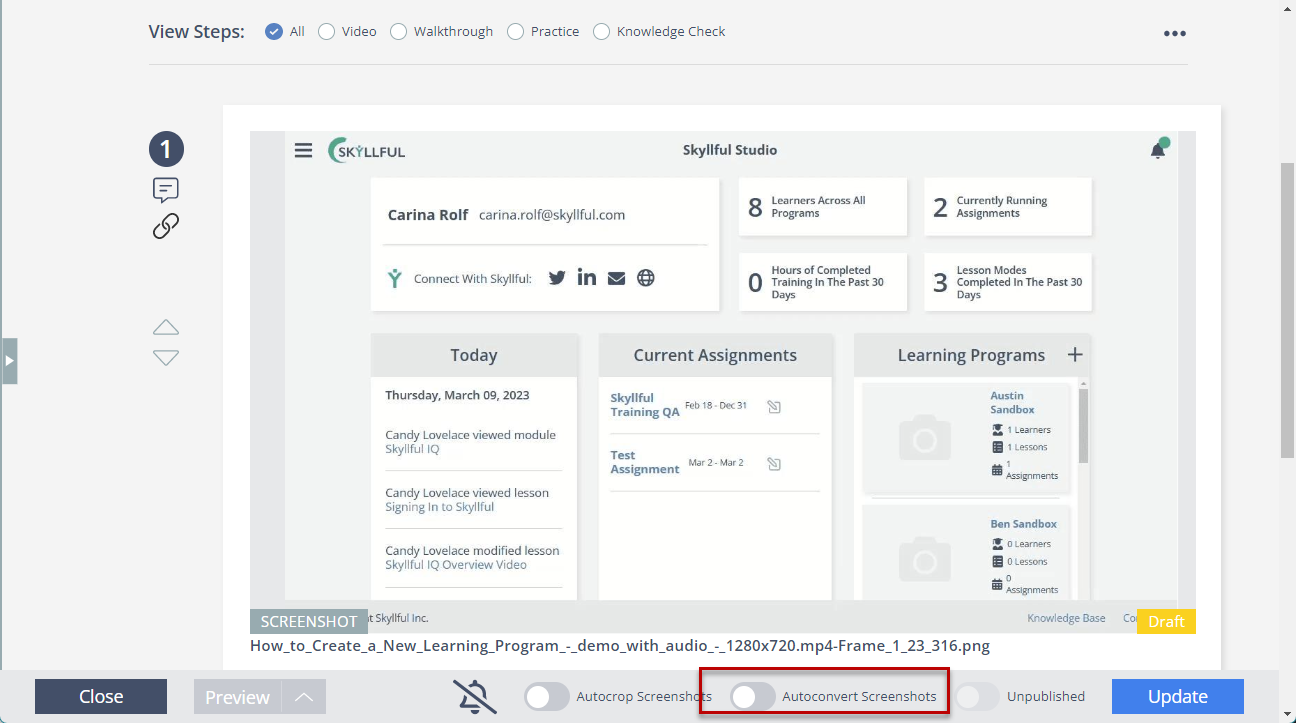Click the Twitter icon beside Connect With Skyllful
Image resolution: width=1296 pixels, height=723 pixels.
557,278
